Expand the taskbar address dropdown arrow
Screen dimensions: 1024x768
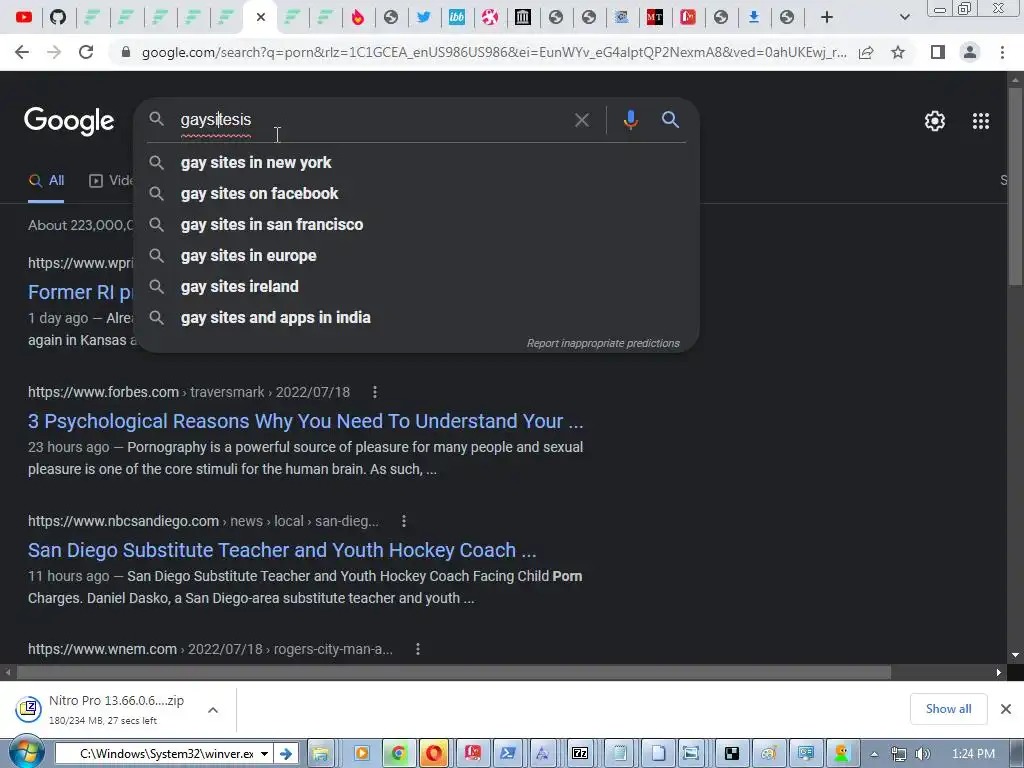tap(264, 754)
